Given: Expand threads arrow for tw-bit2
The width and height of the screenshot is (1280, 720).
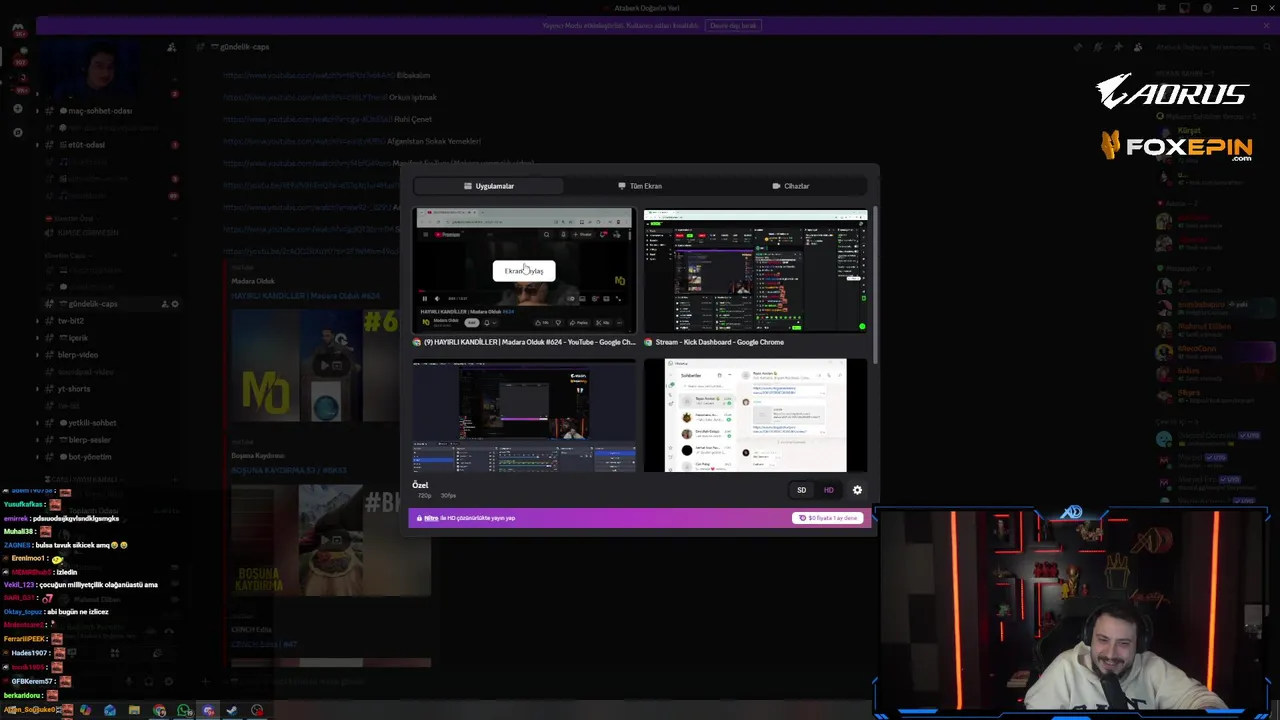Looking at the screenshot, I should coord(37,321).
